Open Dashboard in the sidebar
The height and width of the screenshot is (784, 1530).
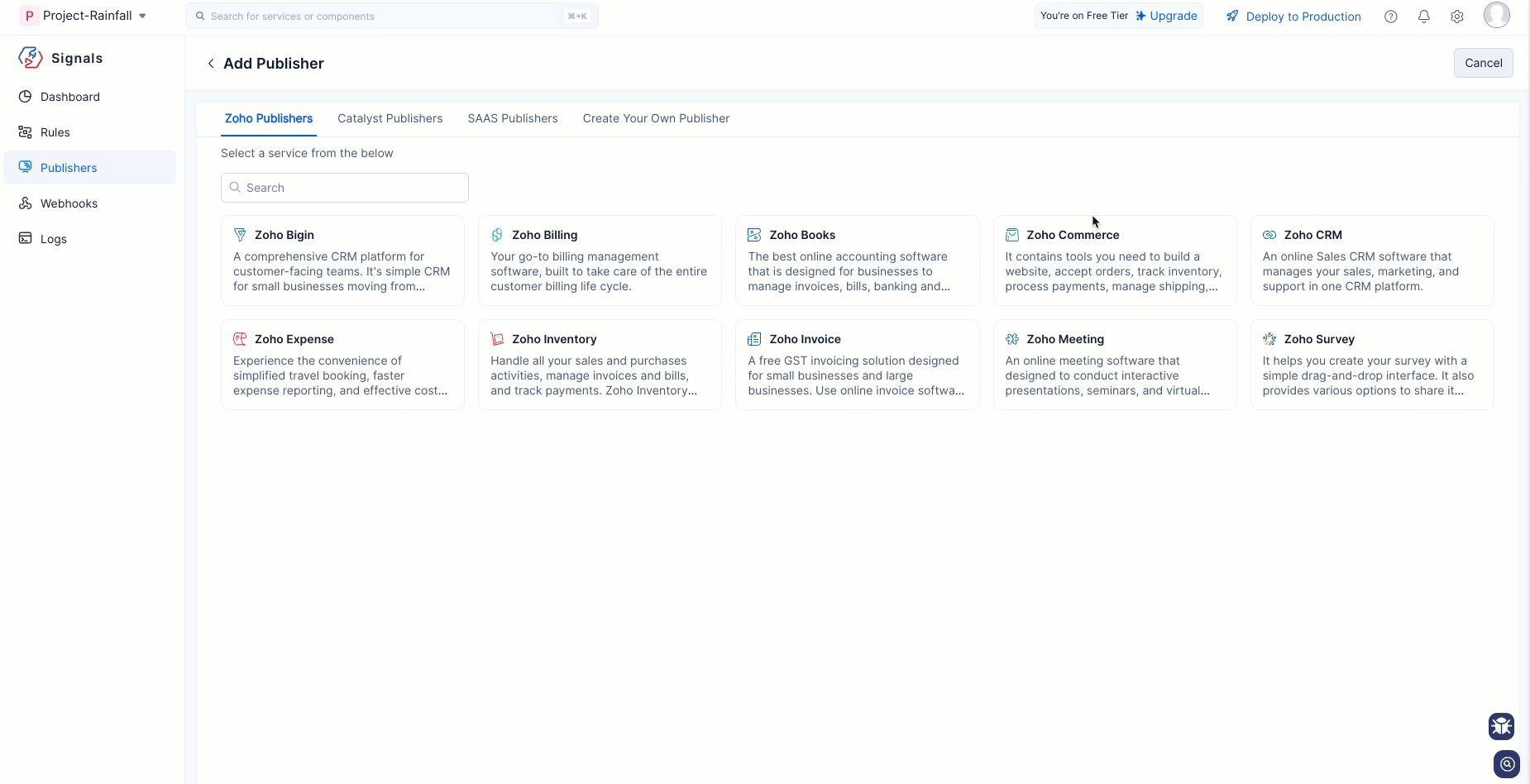69,97
